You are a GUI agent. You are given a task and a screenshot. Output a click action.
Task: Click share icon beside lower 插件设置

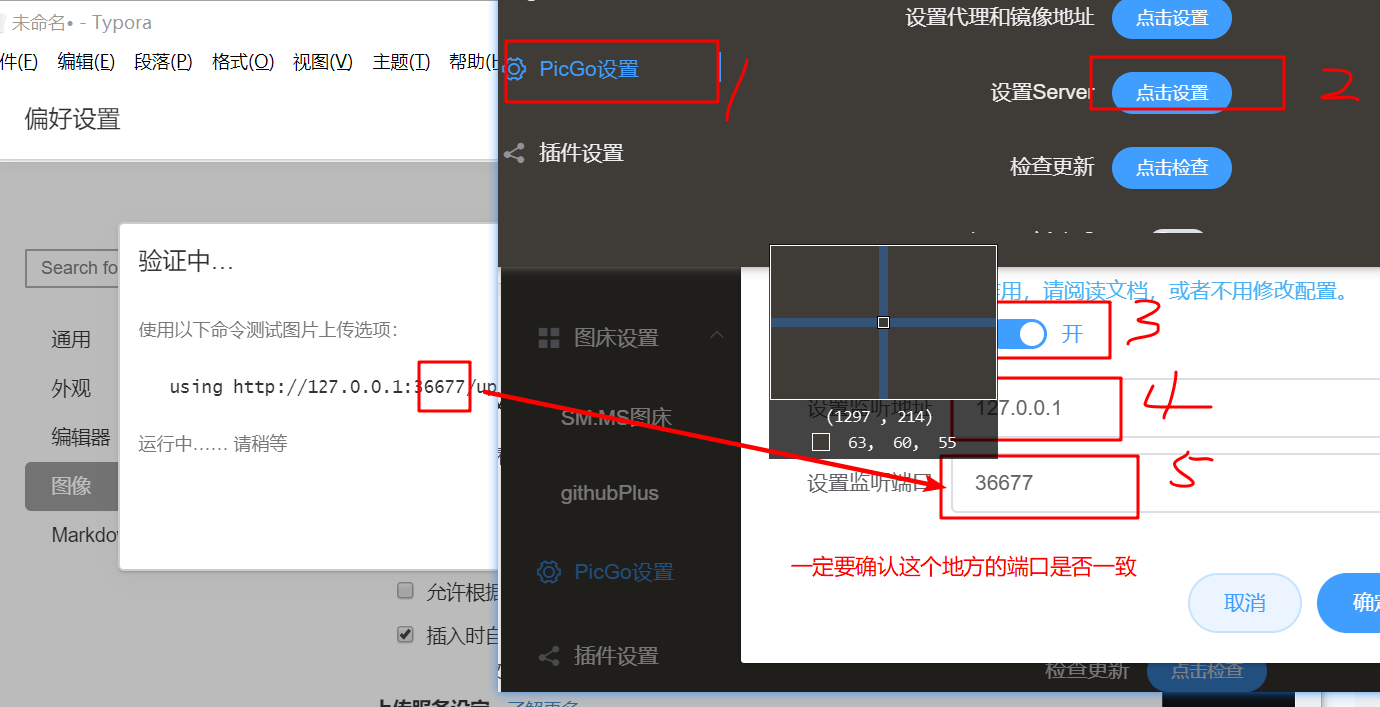point(549,656)
